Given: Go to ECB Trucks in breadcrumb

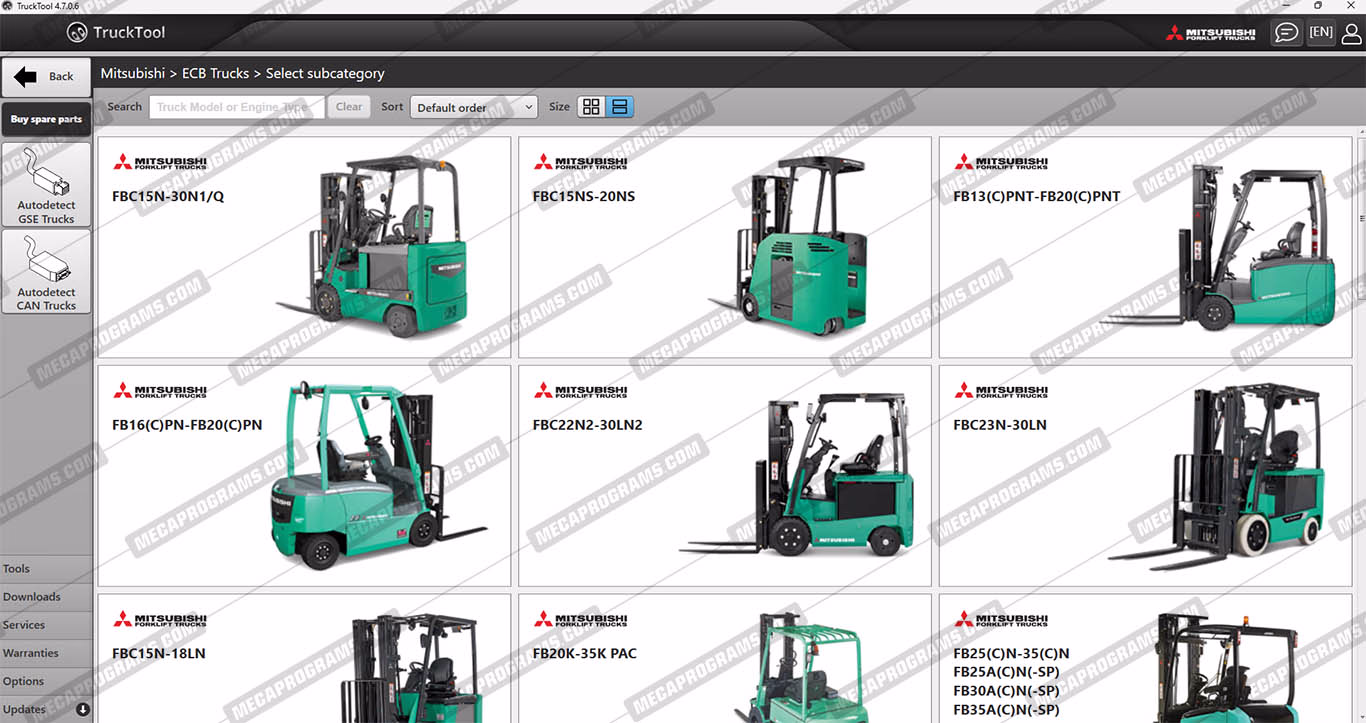Looking at the screenshot, I should point(216,73).
